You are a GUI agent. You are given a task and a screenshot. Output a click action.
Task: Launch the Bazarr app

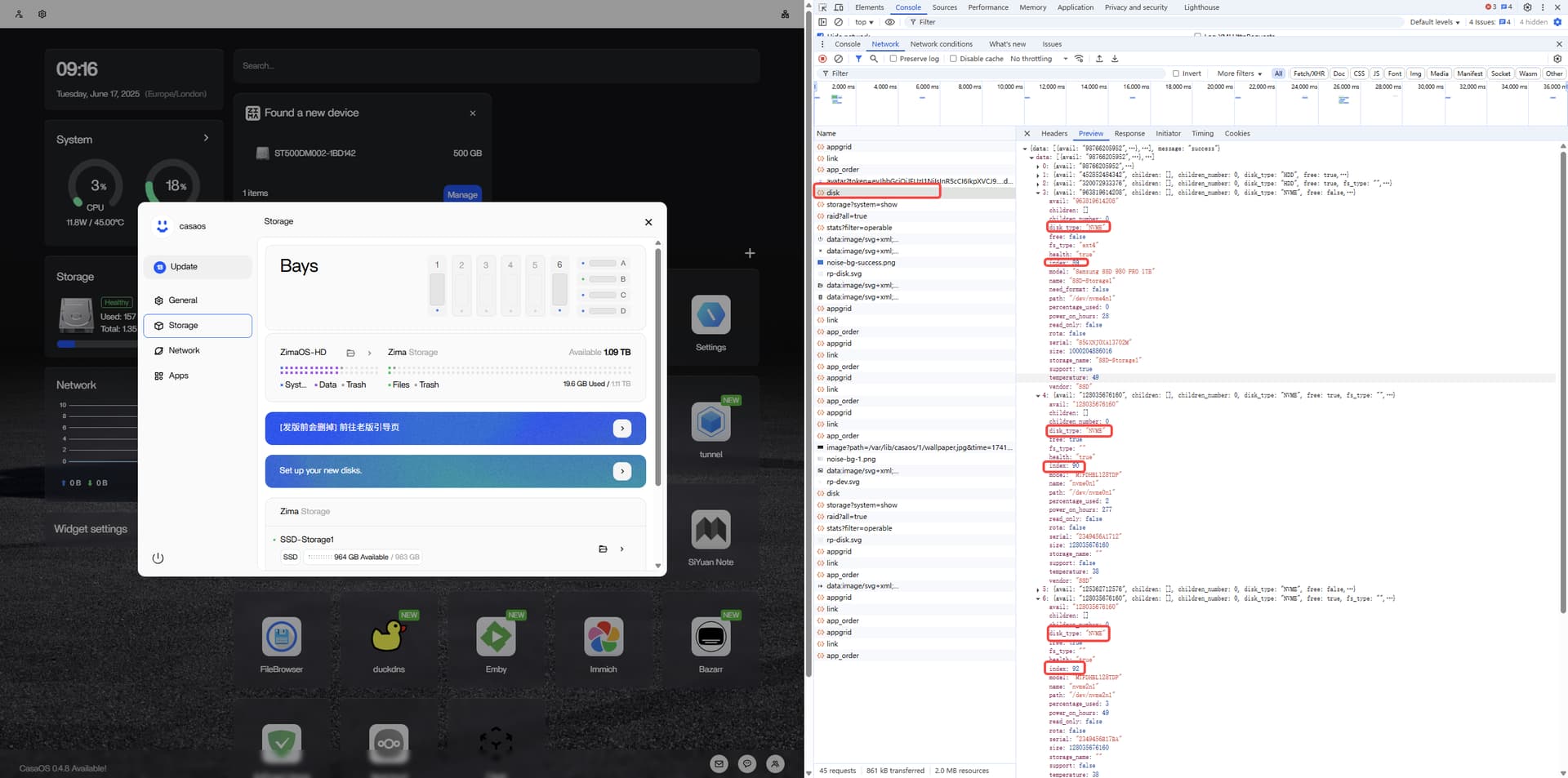click(710, 637)
